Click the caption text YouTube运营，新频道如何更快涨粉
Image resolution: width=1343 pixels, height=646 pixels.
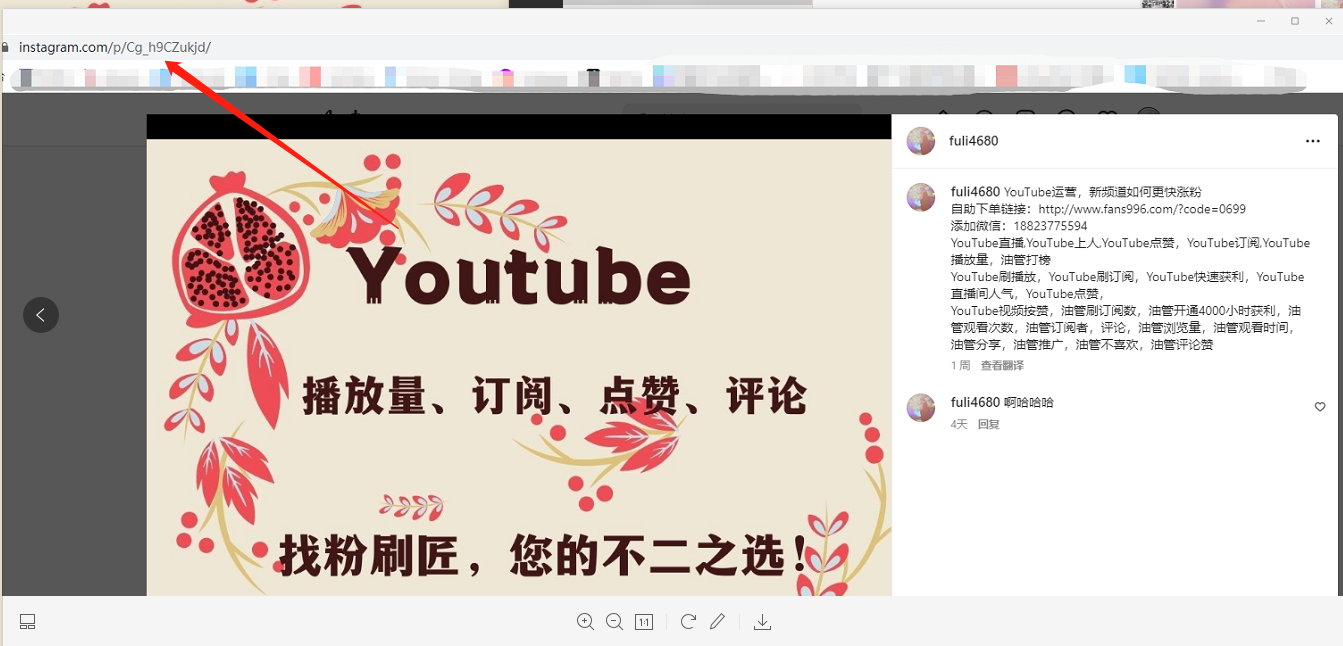coord(1103,192)
